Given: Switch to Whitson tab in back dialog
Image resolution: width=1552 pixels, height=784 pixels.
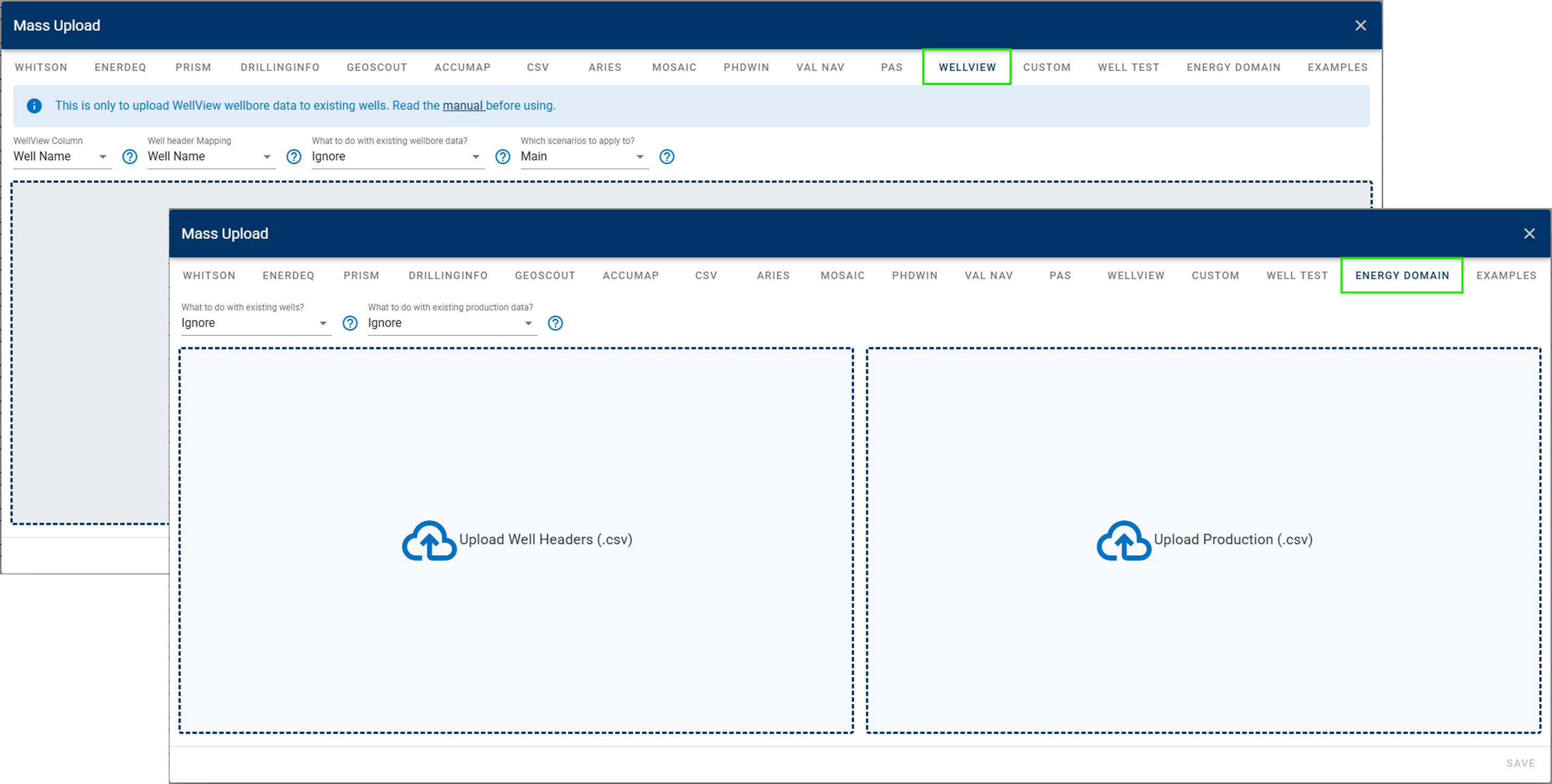Looking at the screenshot, I should pos(41,68).
